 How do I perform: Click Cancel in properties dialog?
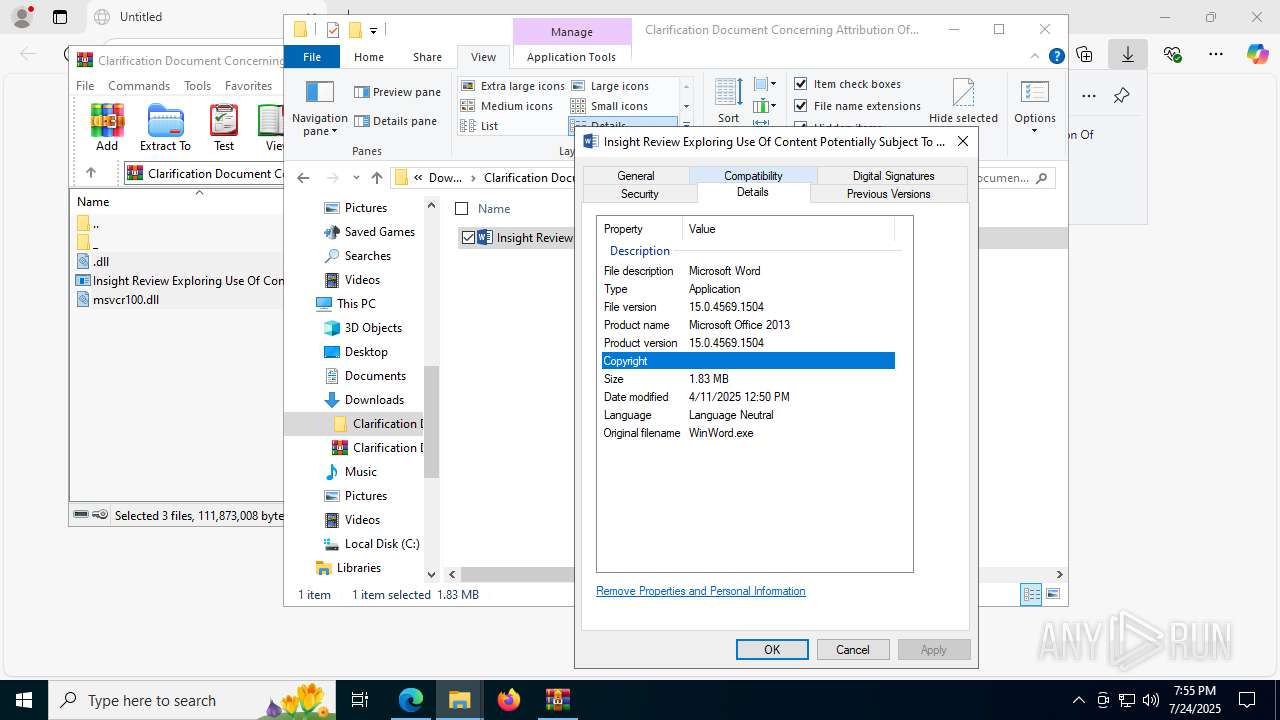tap(853, 649)
